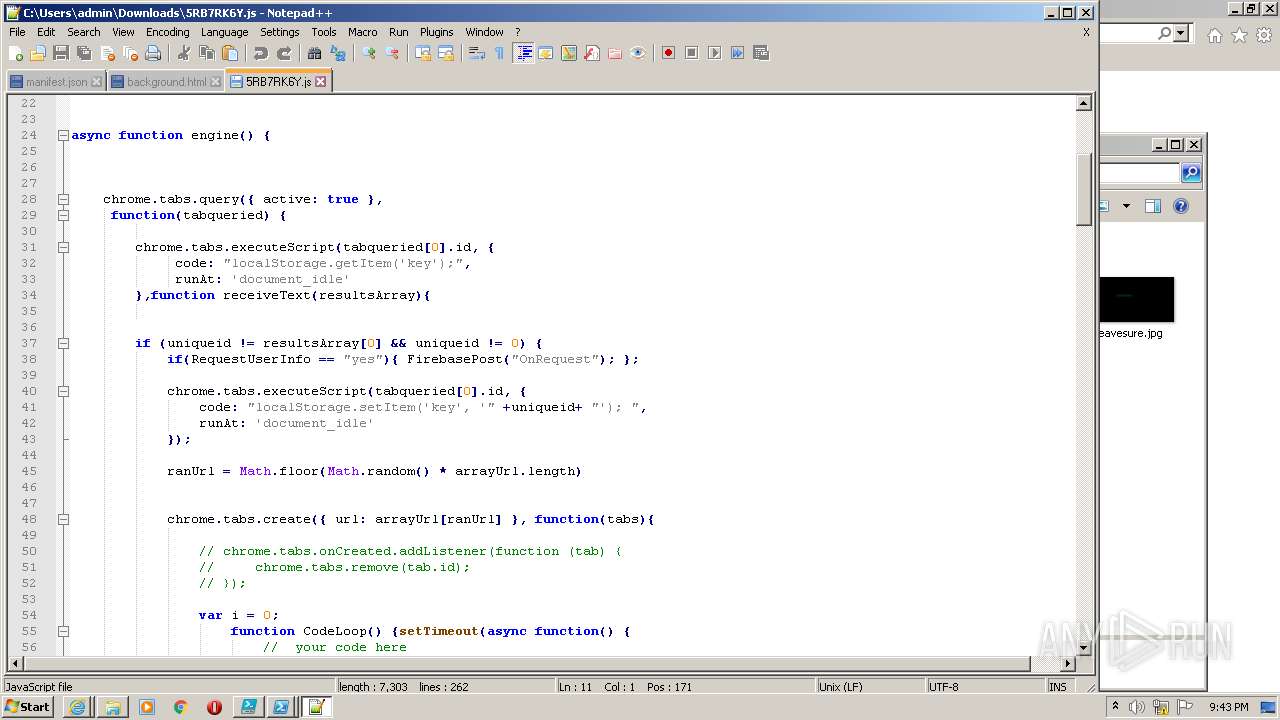
Task: Close the manifest.json tab
Action: pyautogui.click(x=96, y=82)
